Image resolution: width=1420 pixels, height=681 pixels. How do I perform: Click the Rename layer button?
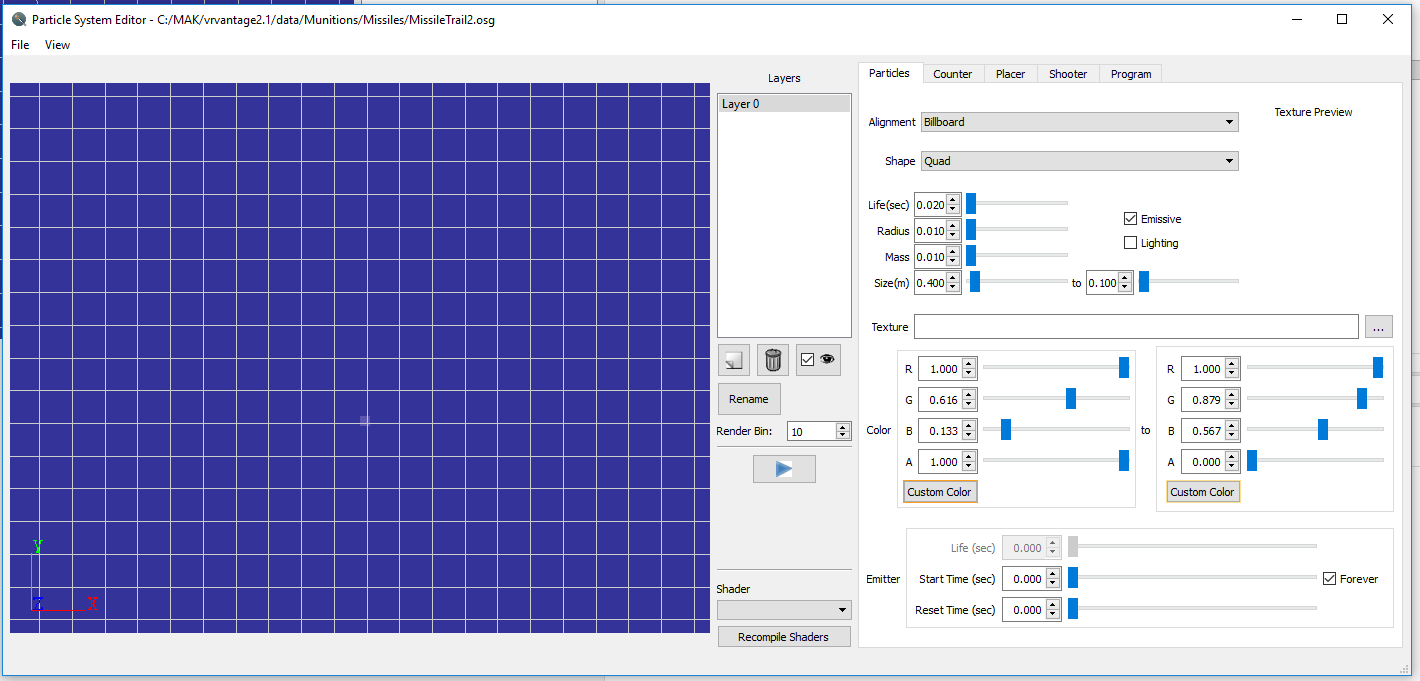(x=749, y=399)
